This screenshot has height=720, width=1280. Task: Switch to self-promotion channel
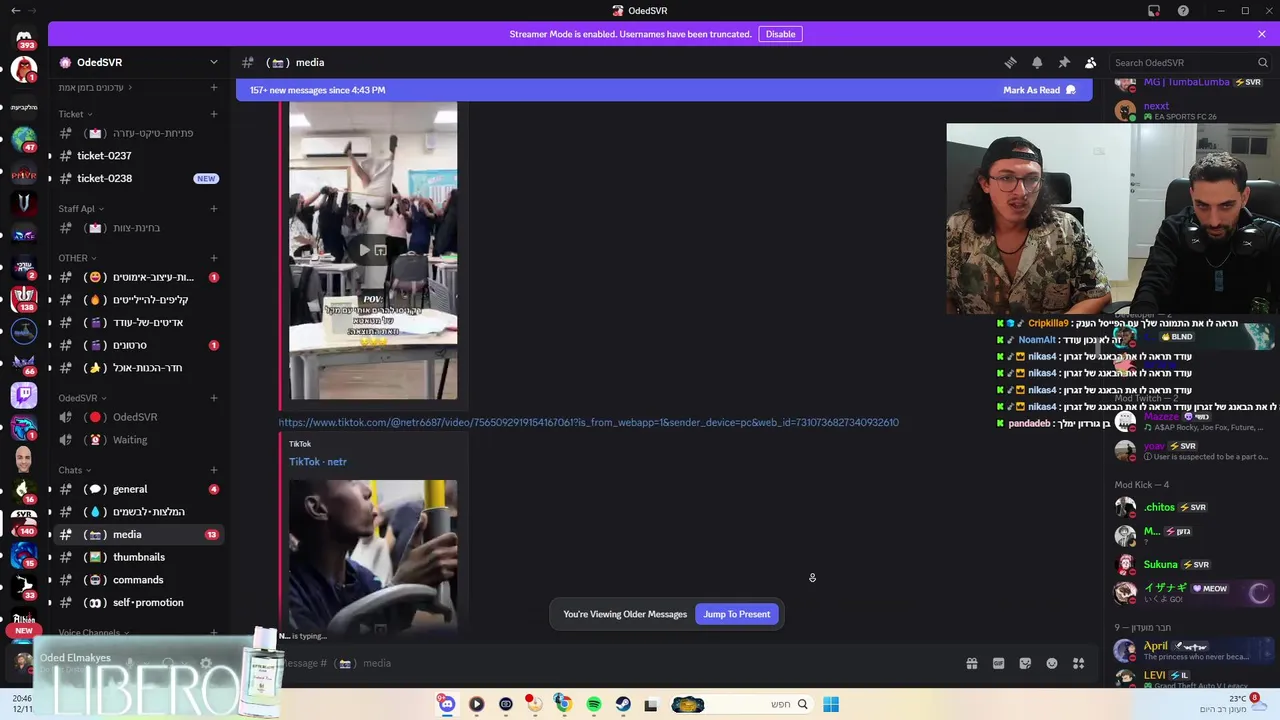[138, 602]
